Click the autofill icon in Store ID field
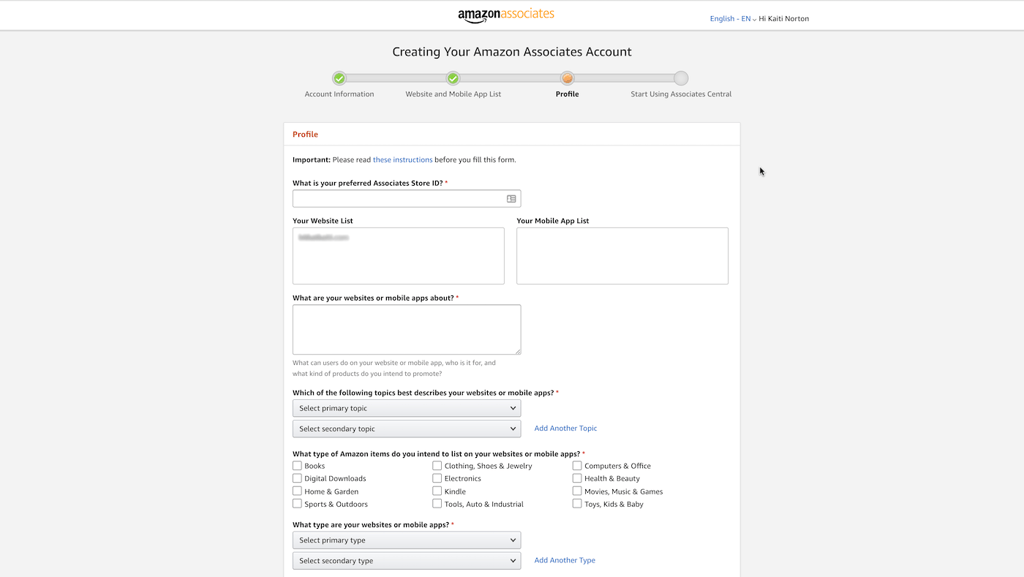Viewport: 1024px width, 577px height. (511, 199)
